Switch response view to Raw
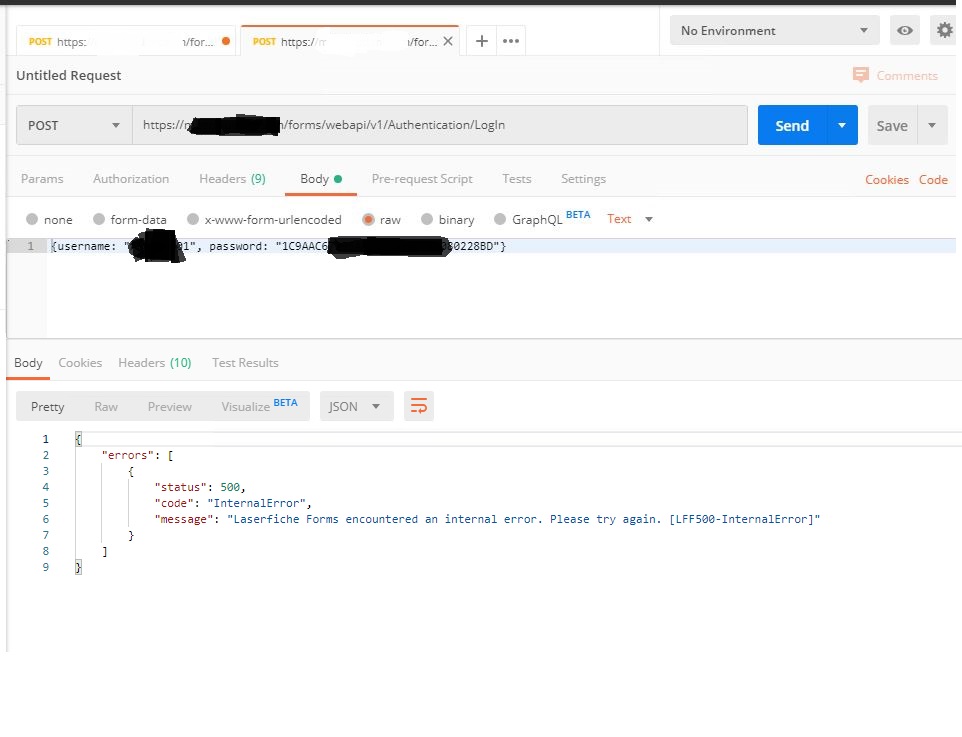The image size is (962, 737). click(x=106, y=406)
